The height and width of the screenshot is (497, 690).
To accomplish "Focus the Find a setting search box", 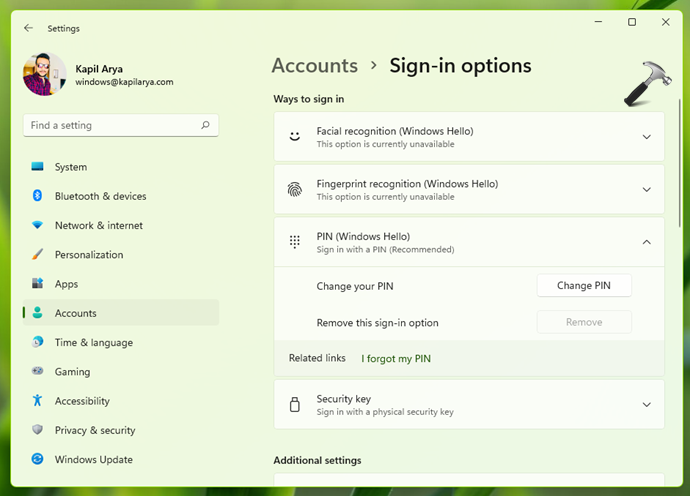I will click(112, 126).
